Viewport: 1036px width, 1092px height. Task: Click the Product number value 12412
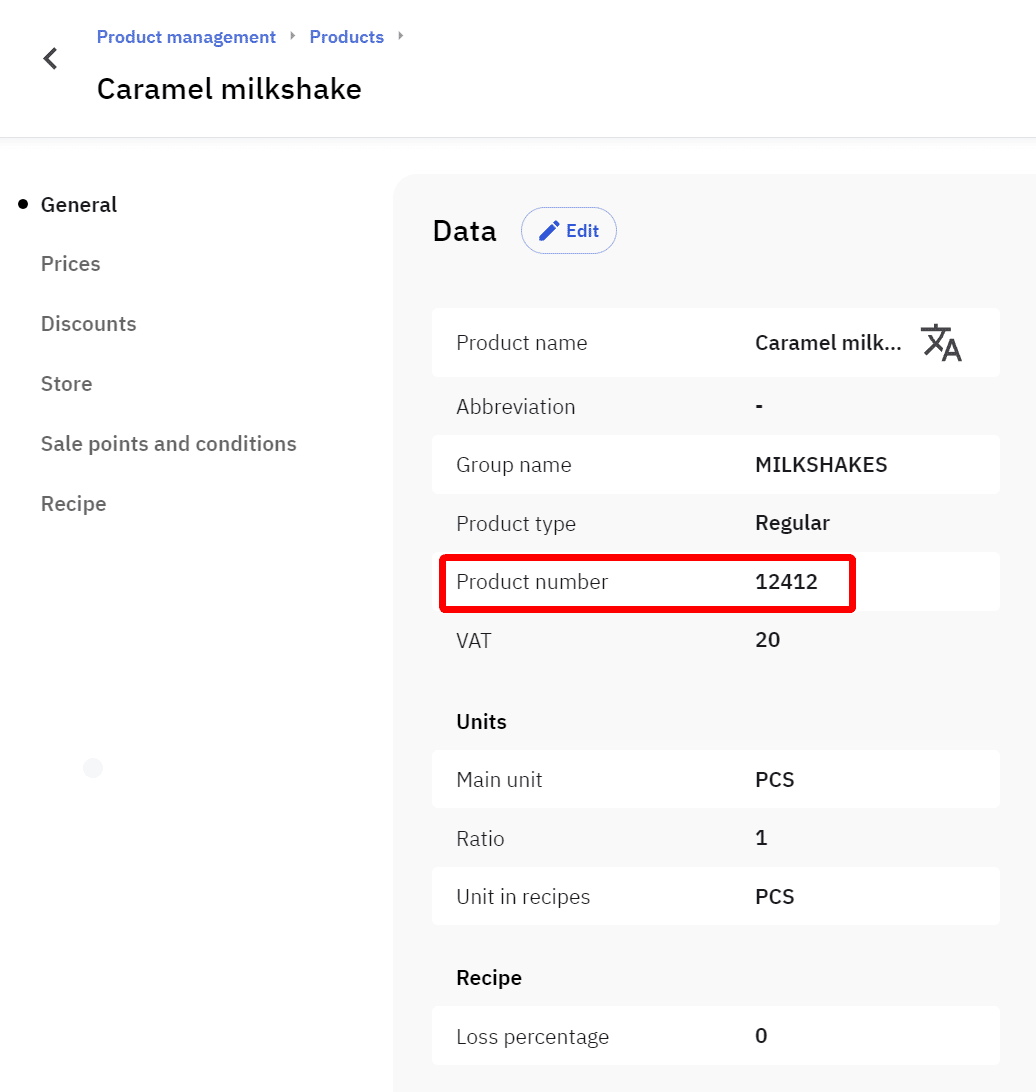click(786, 582)
